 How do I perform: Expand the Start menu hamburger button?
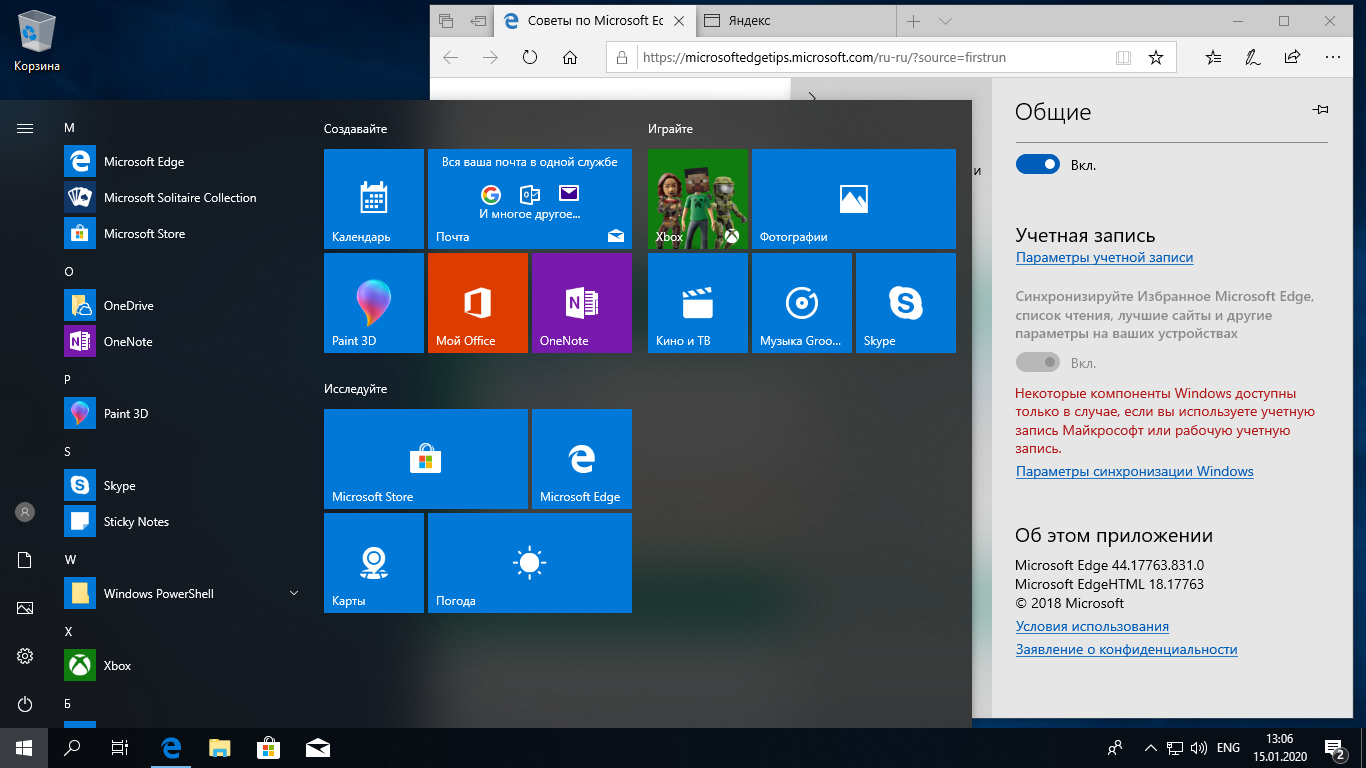[x=25, y=128]
